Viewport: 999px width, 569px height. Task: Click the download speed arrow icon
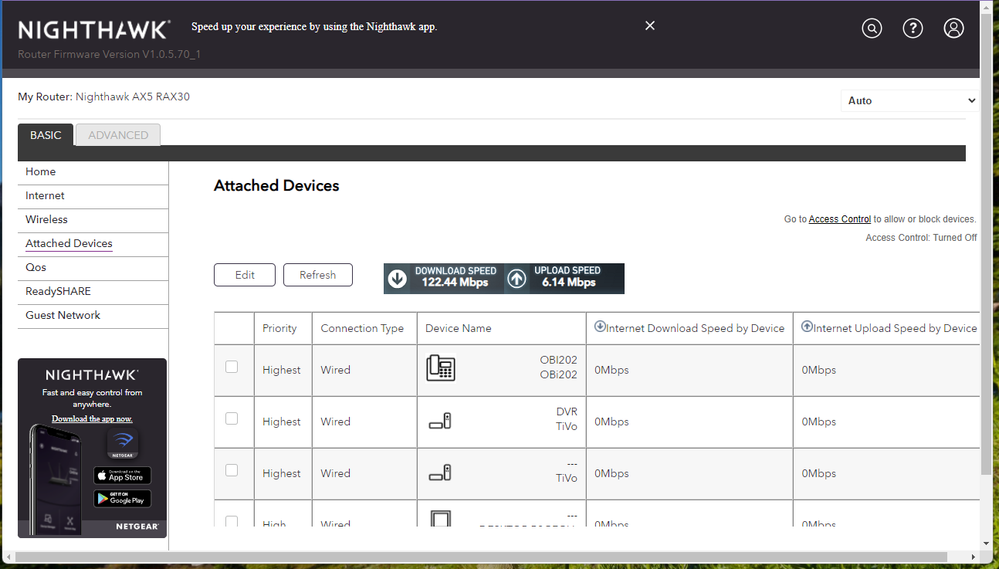click(x=398, y=278)
